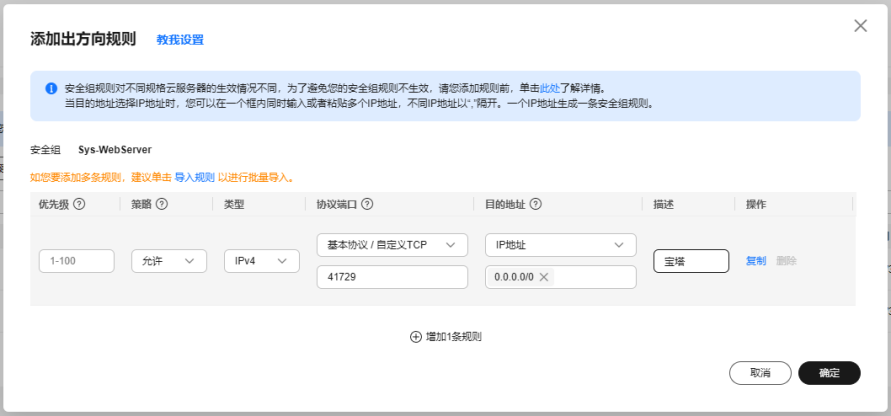Open the 允许 policy dropdown

pos(169,261)
